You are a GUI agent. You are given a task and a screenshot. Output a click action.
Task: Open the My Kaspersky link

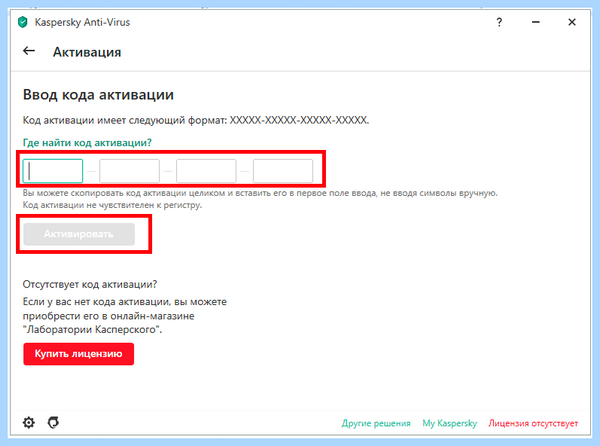coord(450,423)
